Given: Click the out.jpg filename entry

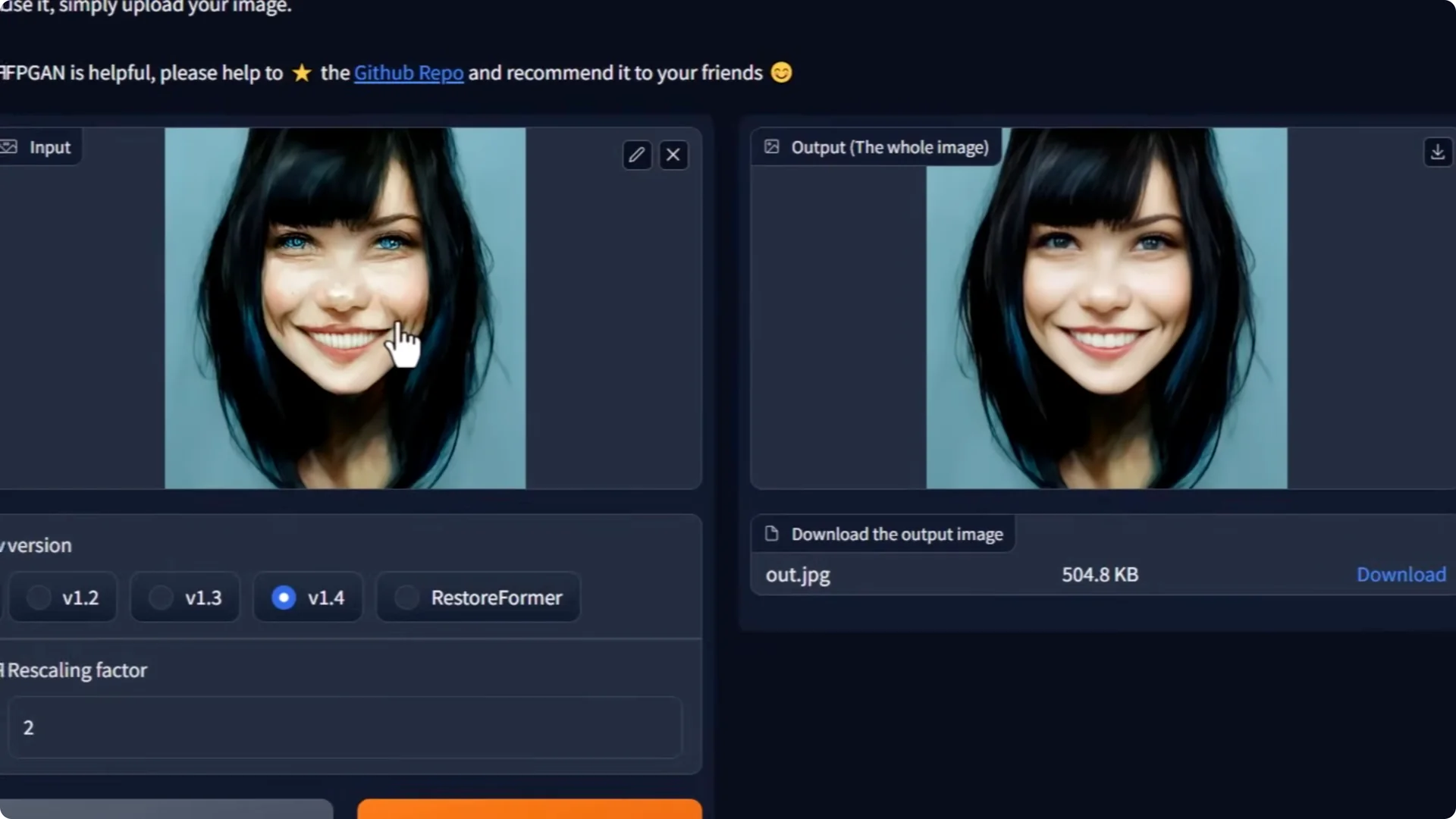Looking at the screenshot, I should 797,575.
